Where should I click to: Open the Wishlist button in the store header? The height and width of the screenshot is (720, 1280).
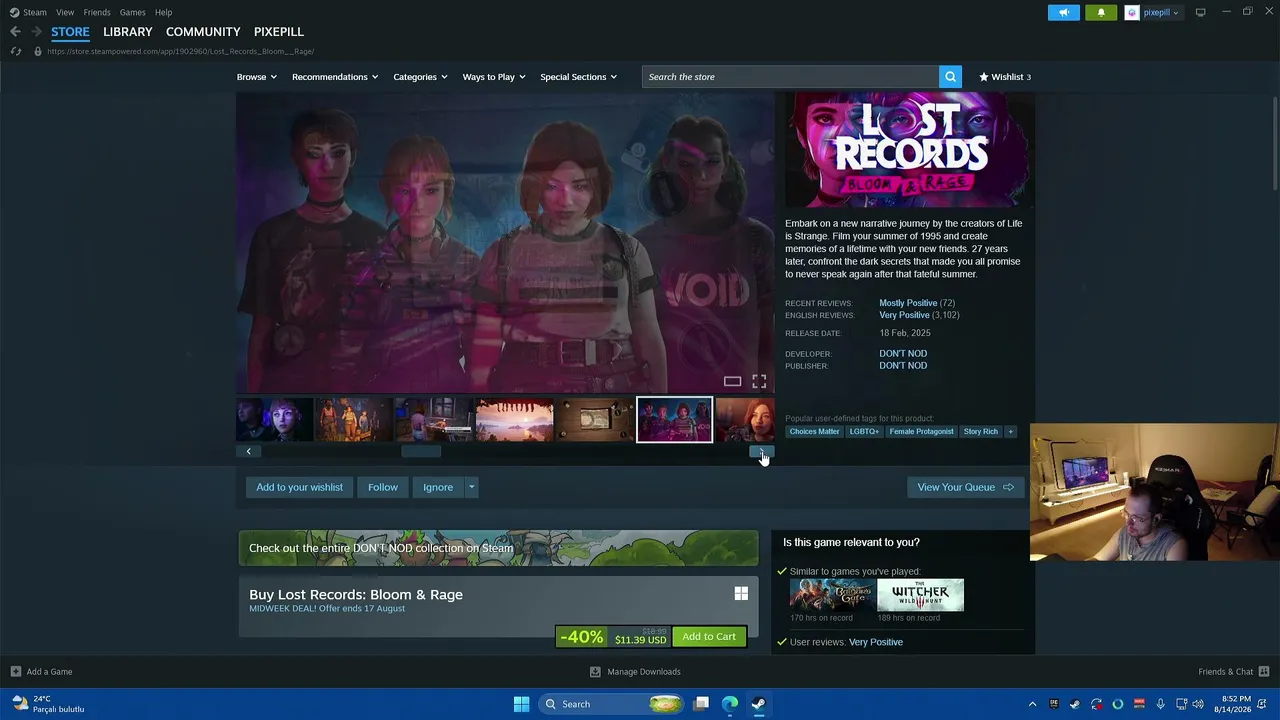pos(1005,77)
